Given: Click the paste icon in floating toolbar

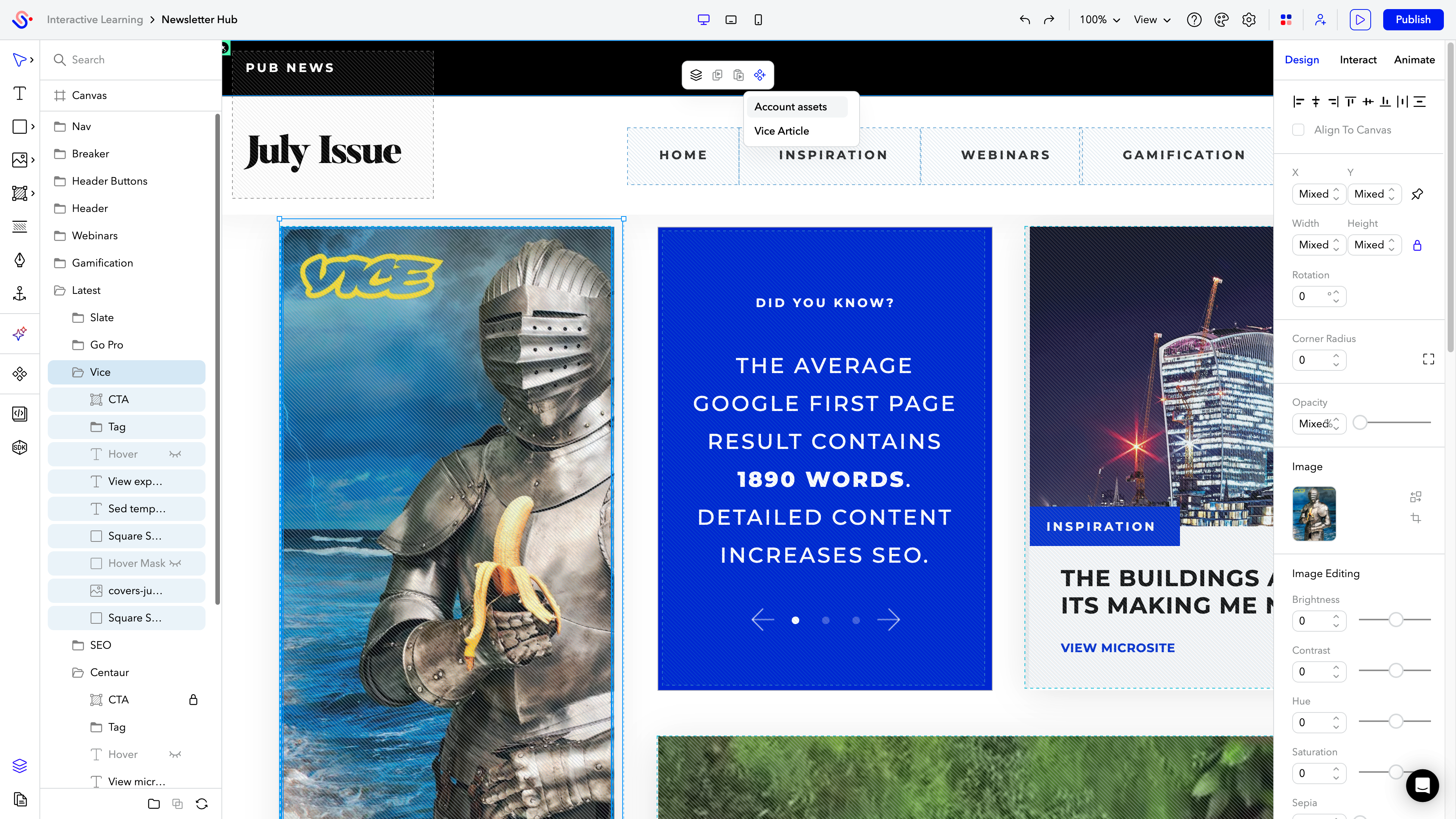Looking at the screenshot, I should (738, 75).
